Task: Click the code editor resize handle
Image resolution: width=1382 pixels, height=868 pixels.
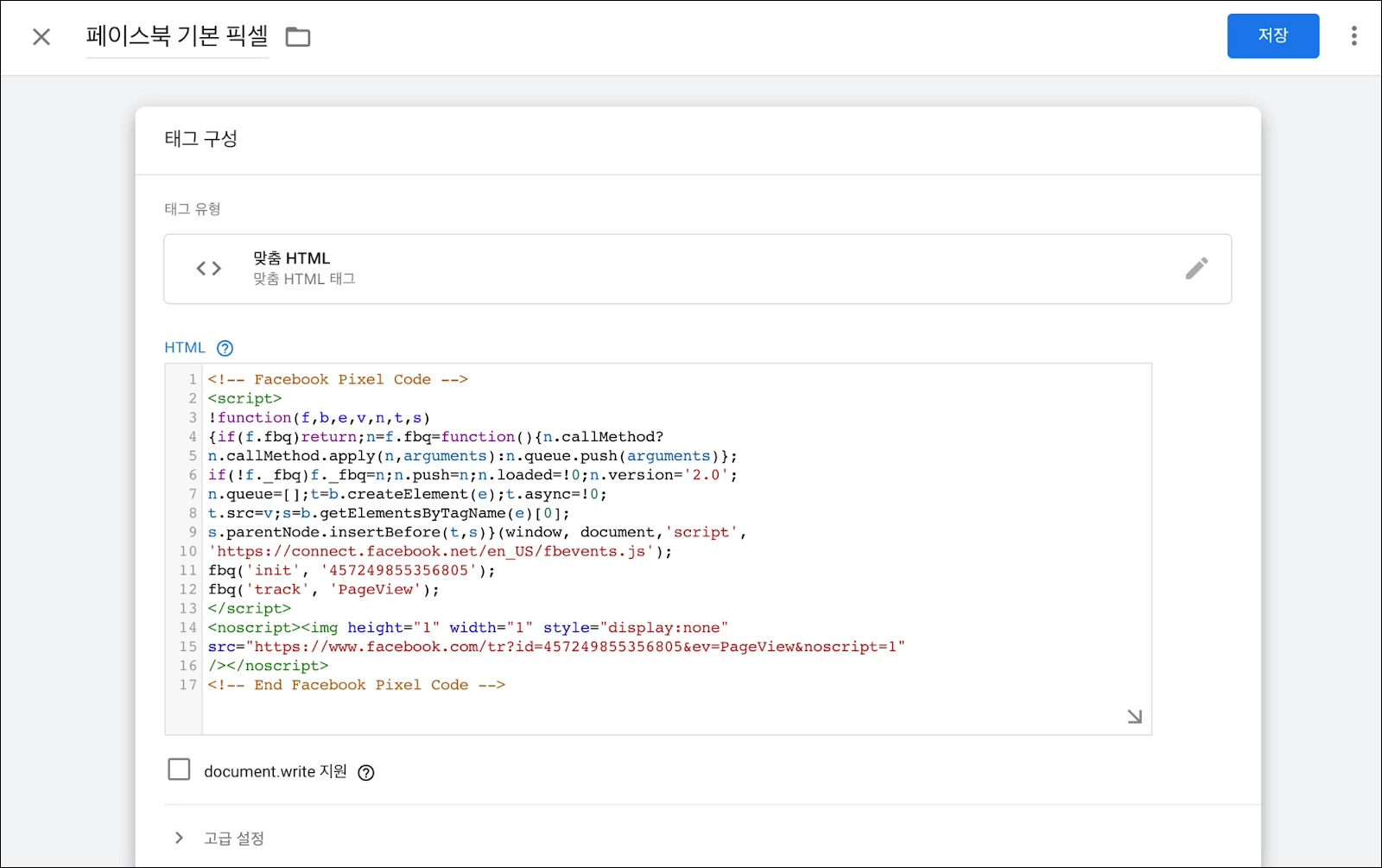Action: 1134,716
